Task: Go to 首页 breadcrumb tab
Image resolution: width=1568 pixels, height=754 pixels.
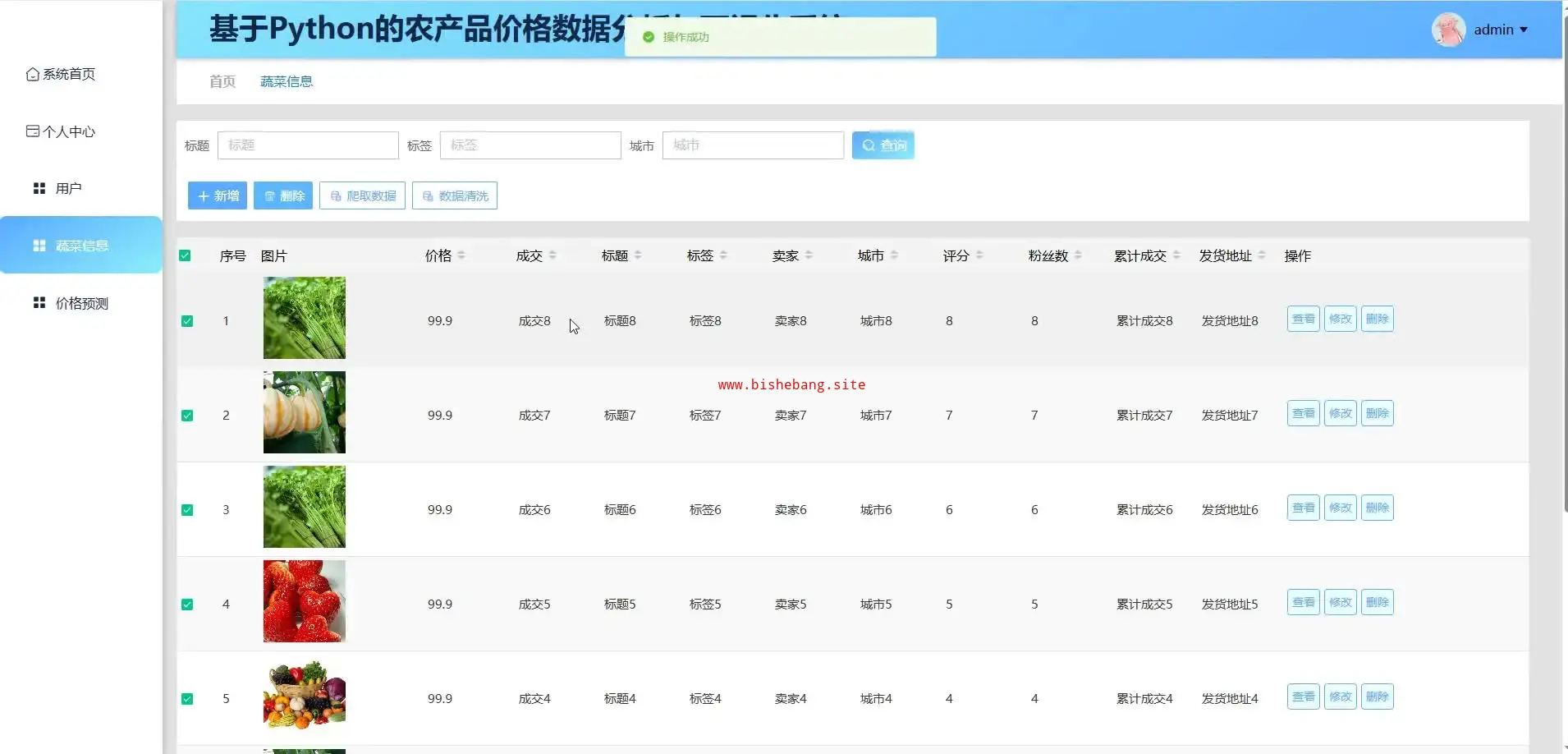Action: point(222,81)
